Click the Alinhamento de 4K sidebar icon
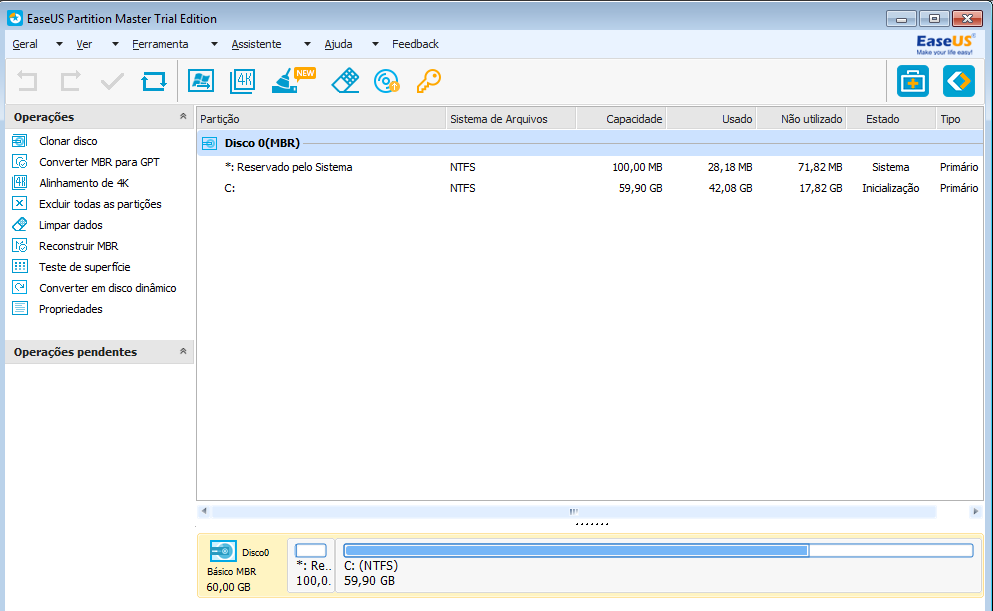The image size is (993, 611). click(x=20, y=182)
